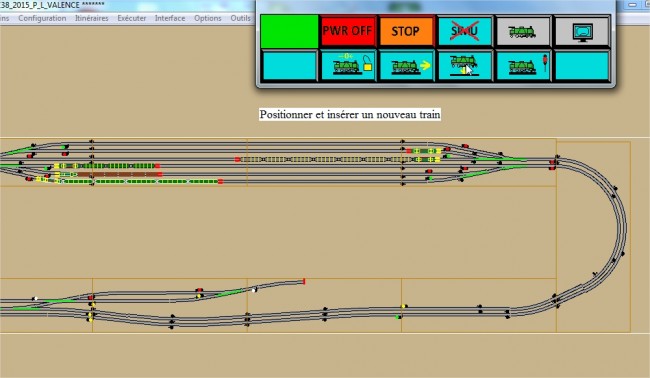The image size is (650, 378).
Task: Click the red buffer stop on the siding end
Action: 304,281
